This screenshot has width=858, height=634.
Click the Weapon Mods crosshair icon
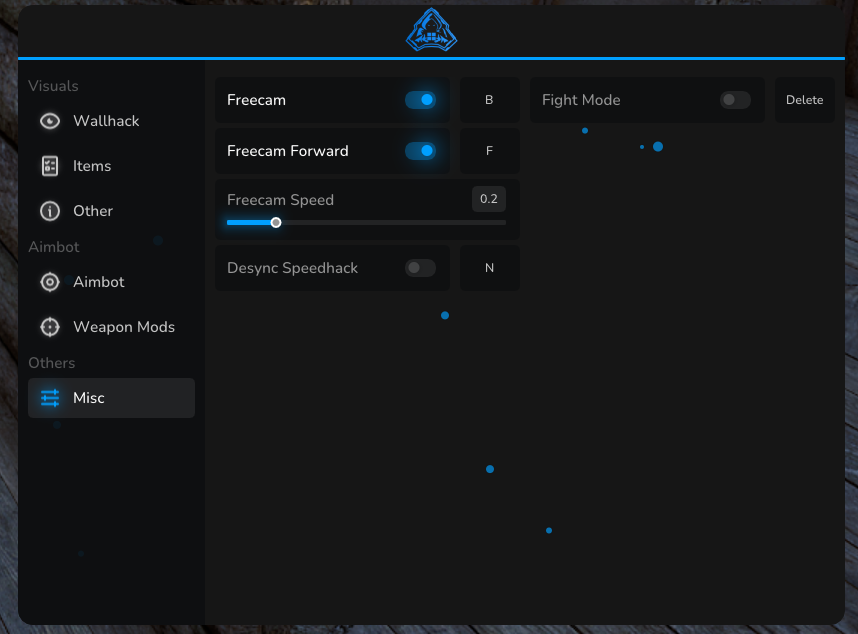(50, 327)
